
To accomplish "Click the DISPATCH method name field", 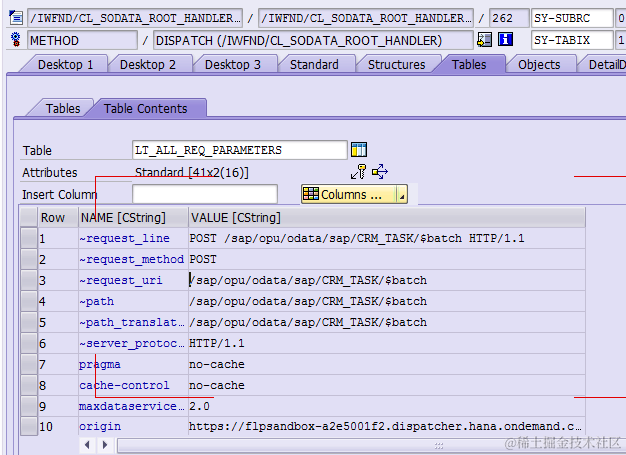I will (x=313, y=40).
